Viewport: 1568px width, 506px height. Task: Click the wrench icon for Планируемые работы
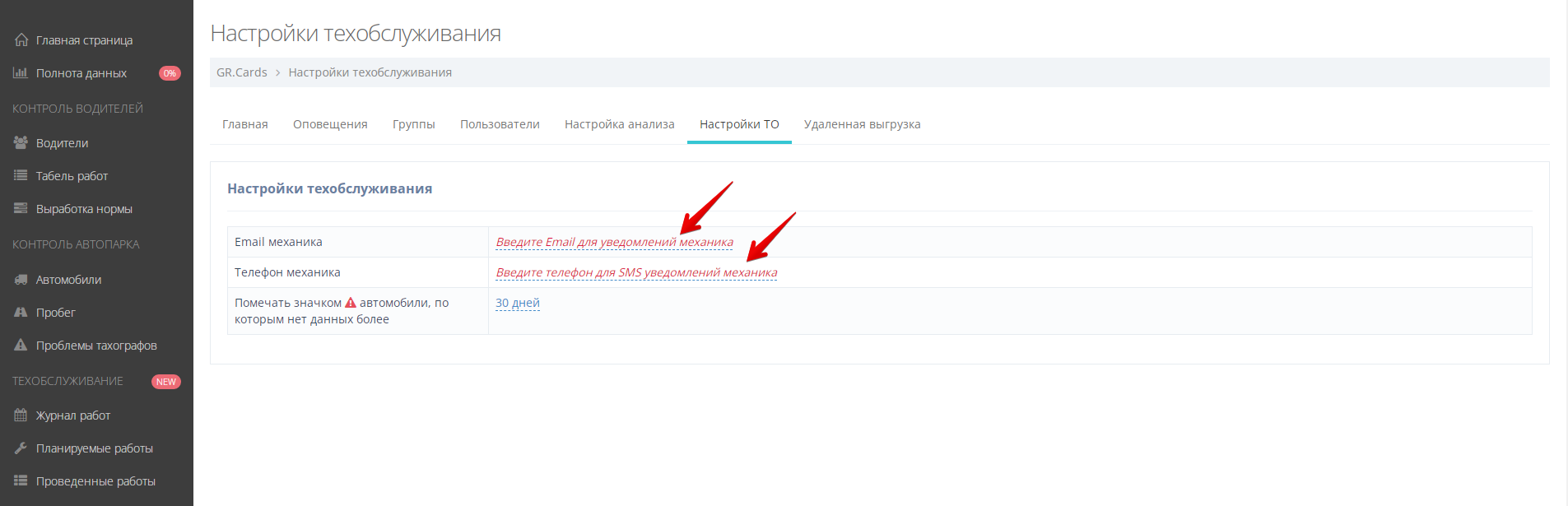click(21, 448)
